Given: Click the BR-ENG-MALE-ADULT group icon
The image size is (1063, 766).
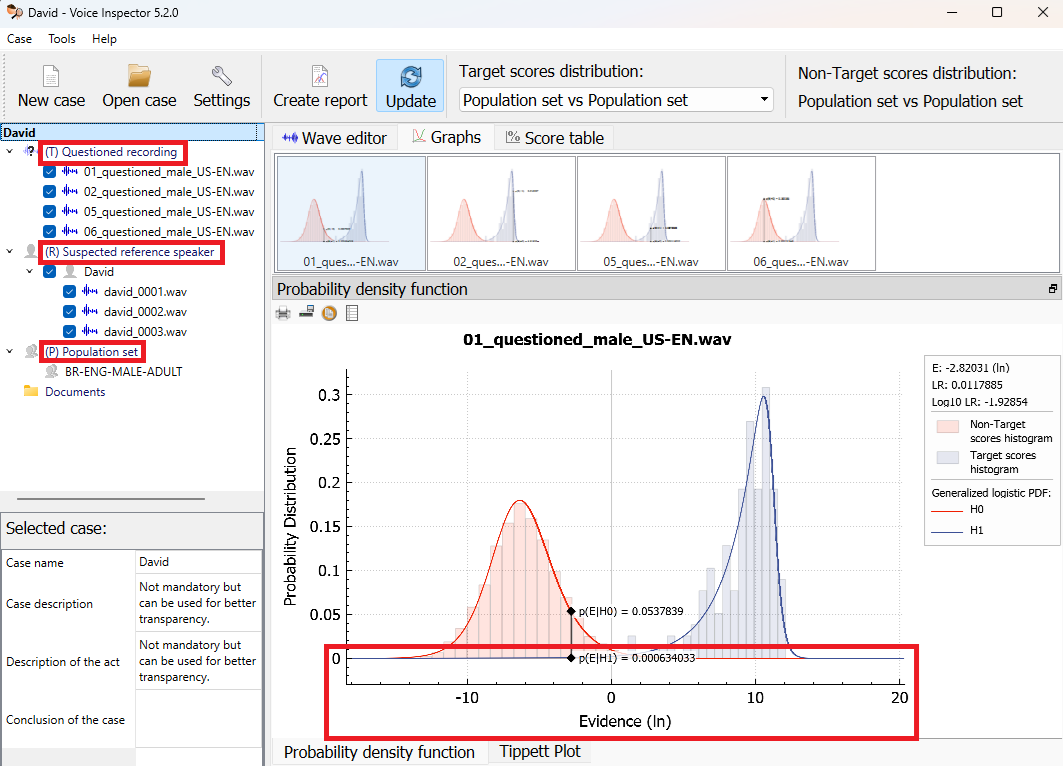Looking at the screenshot, I should [51, 371].
